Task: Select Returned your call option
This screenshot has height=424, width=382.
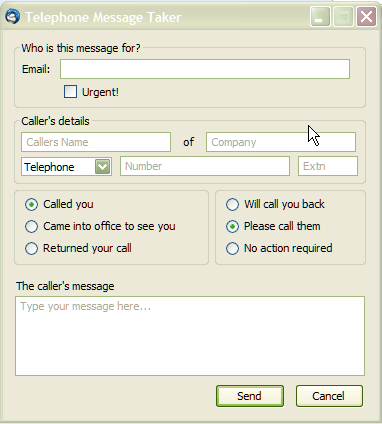Action: [x=31, y=248]
